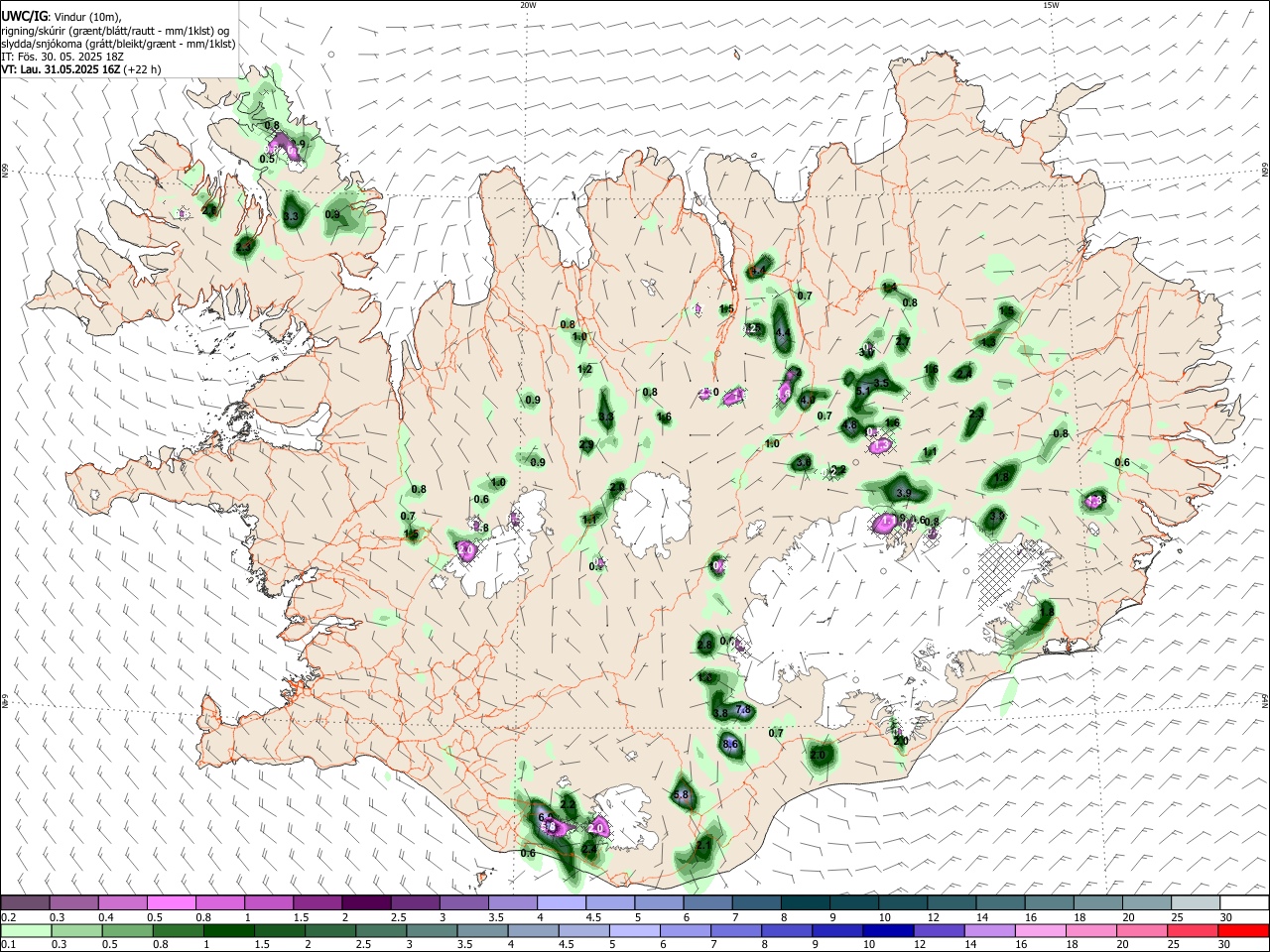Click the 'IT: Fös. 30. 05. 2025 18Z' line

(x=63, y=57)
